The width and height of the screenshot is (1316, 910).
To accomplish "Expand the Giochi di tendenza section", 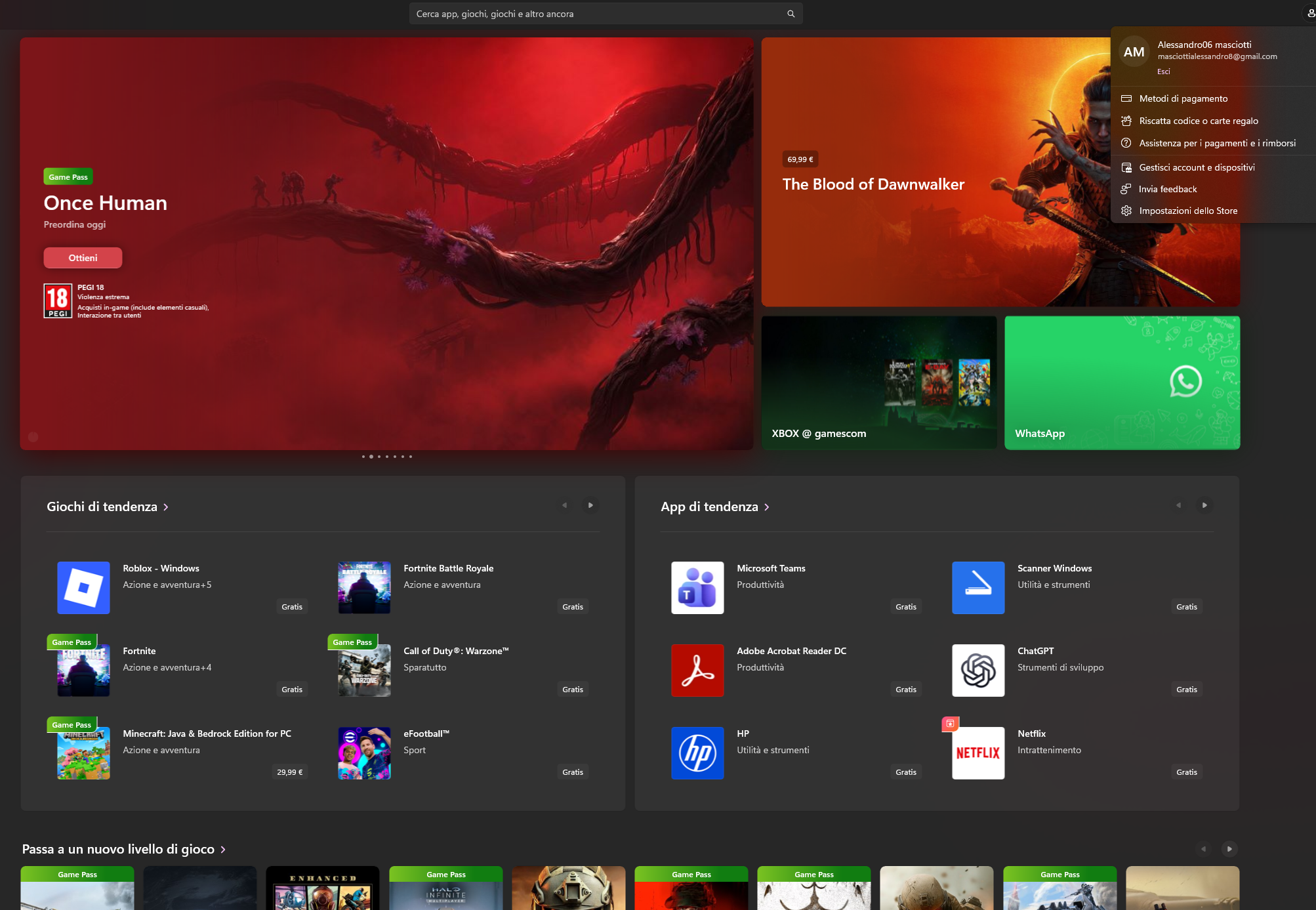I will (x=108, y=507).
